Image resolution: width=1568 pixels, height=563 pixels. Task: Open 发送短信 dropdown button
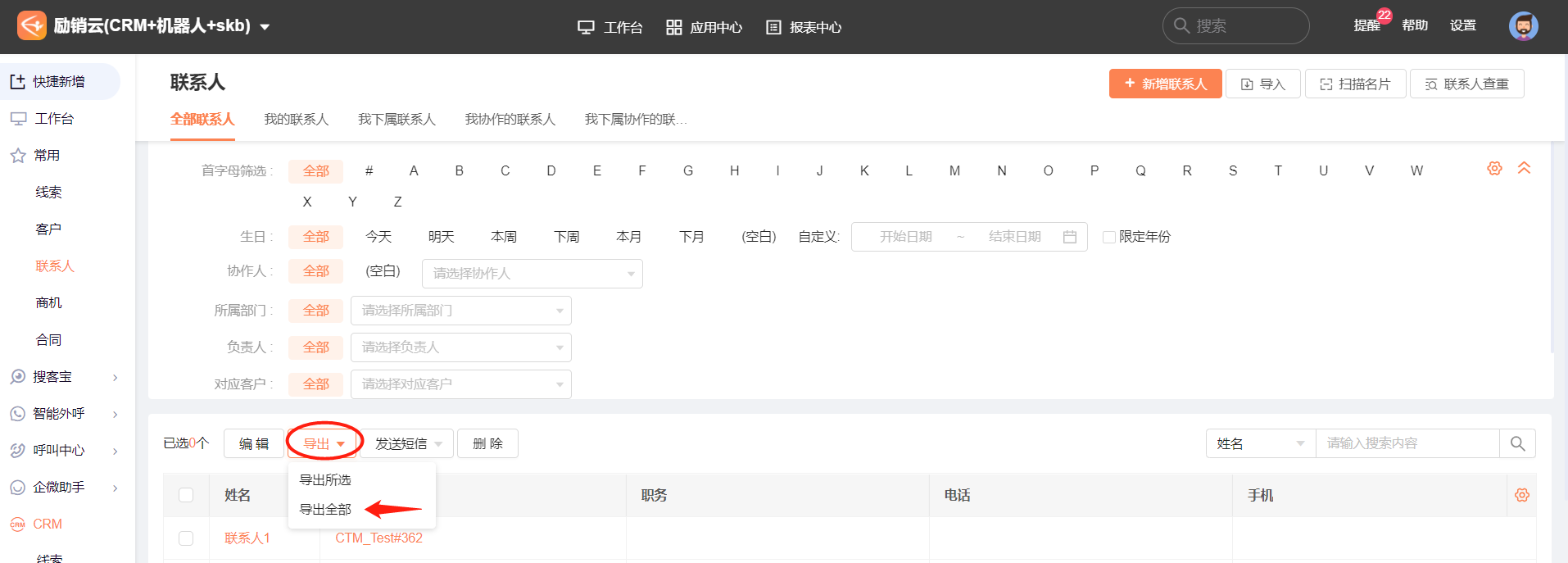tap(407, 443)
